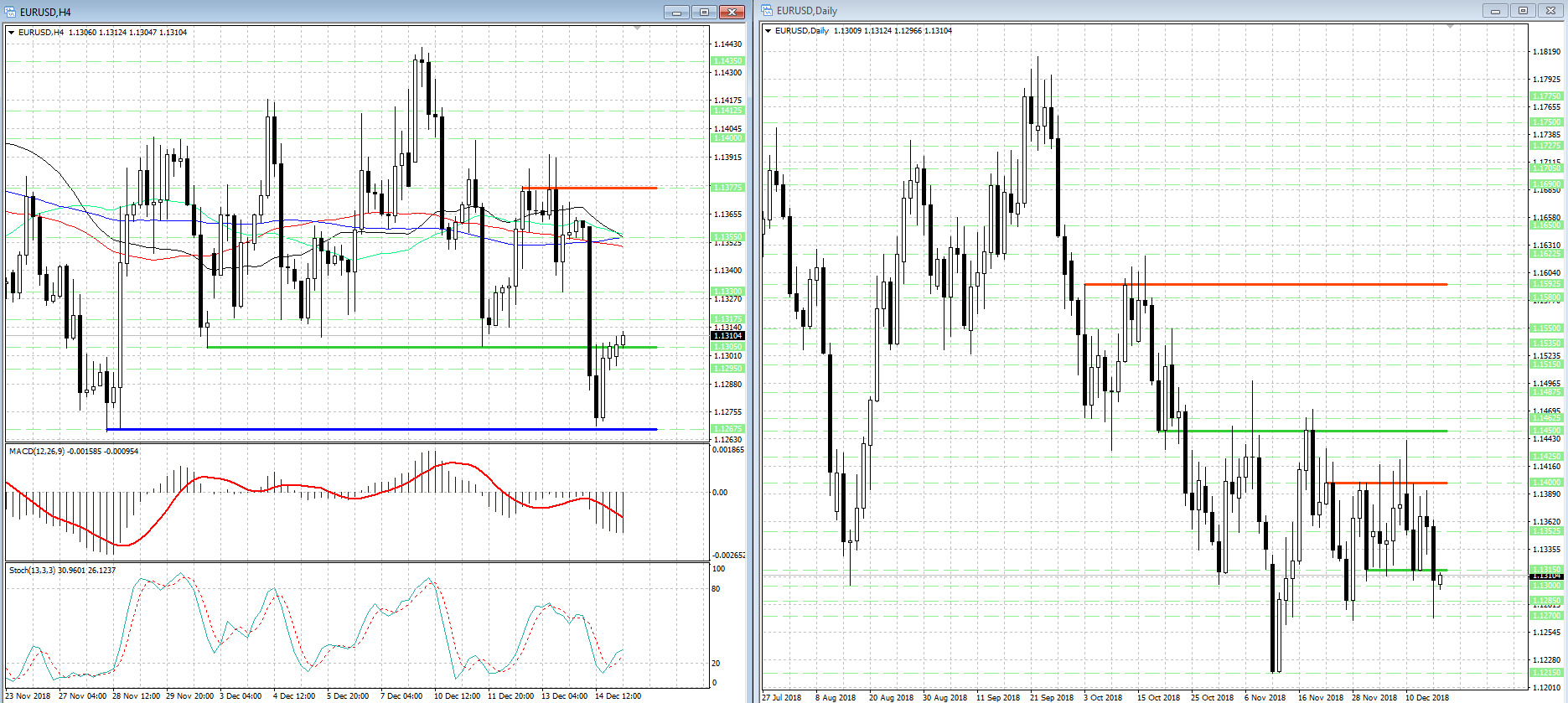Click the current price tag 1.13104 on H4 axis
Image resolution: width=1568 pixels, height=703 pixels.
(x=727, y=336)
